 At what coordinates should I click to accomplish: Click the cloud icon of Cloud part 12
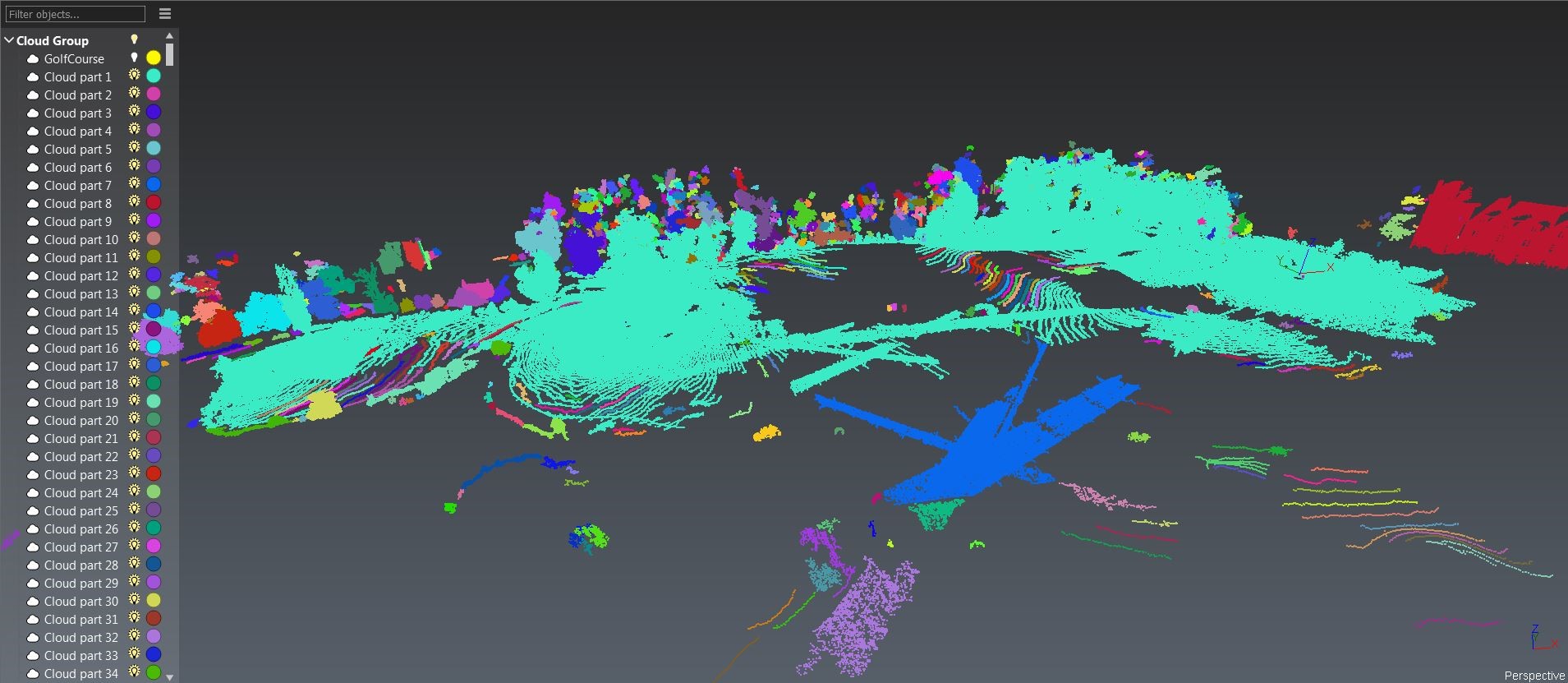tap(33, 276)
